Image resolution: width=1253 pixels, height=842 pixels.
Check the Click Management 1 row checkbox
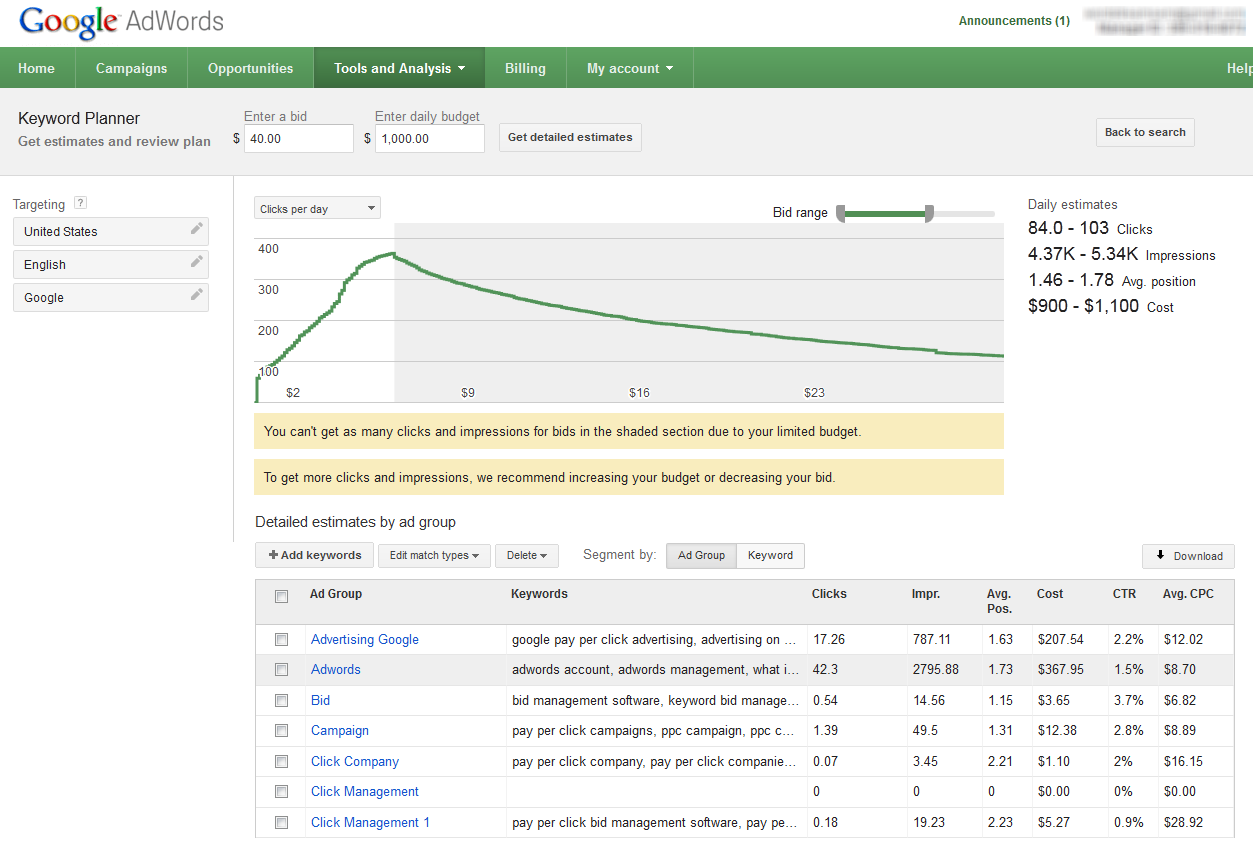tap(282, 822)
